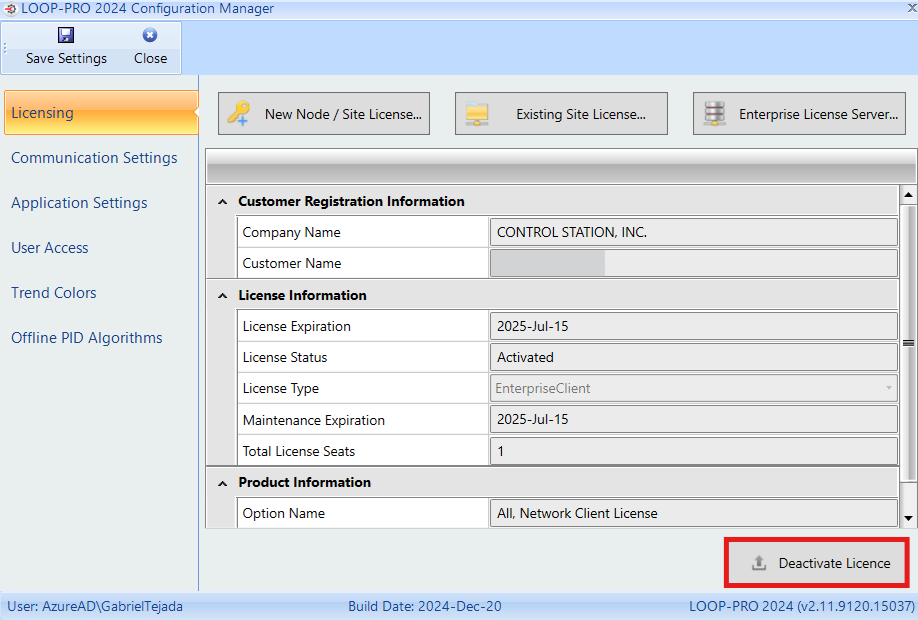This screenshot has height=620, width=918.
Task: Select the Maintenance Expiration date field
Action: 693,420
